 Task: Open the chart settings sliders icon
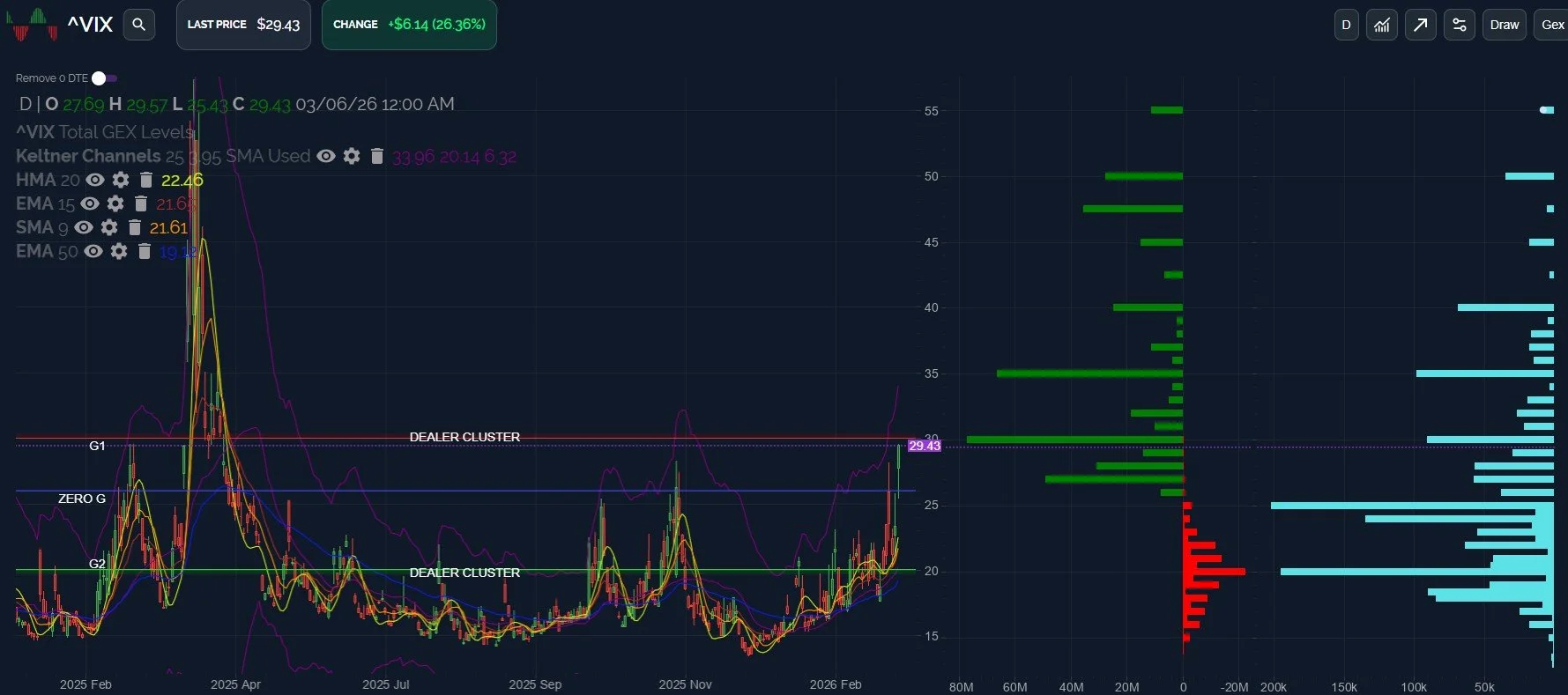point(1459,25)
